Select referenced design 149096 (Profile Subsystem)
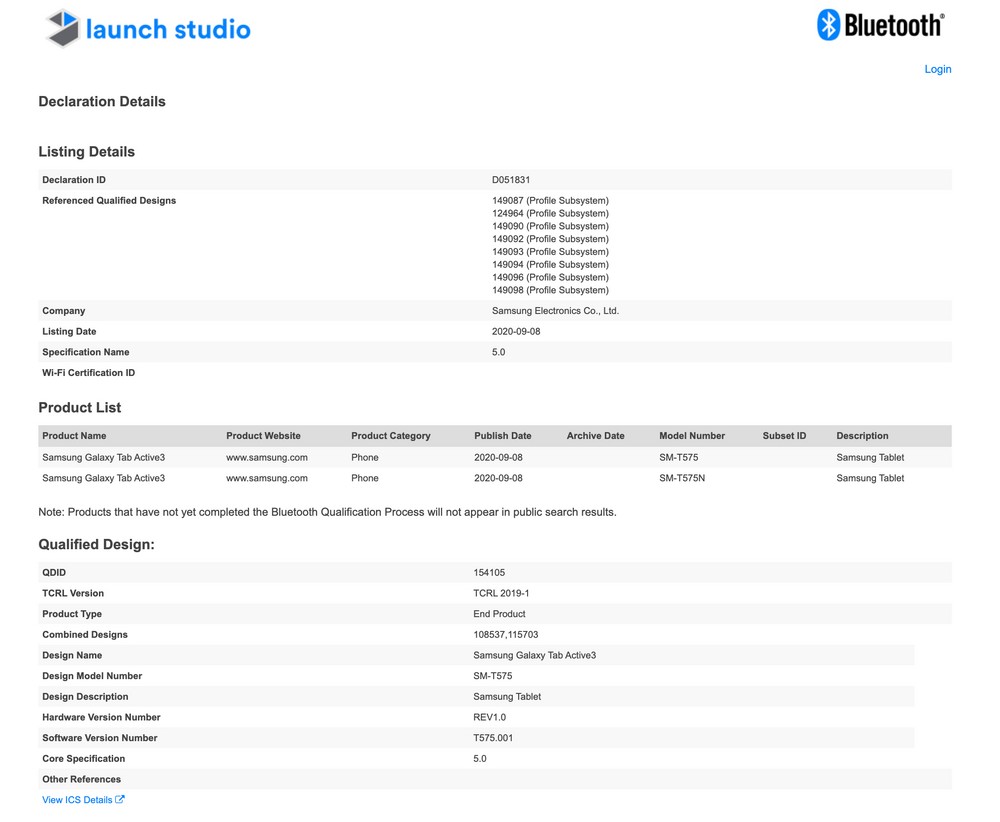The width and height of the screenshot is (1000, 822). click(x=550, y=277)
